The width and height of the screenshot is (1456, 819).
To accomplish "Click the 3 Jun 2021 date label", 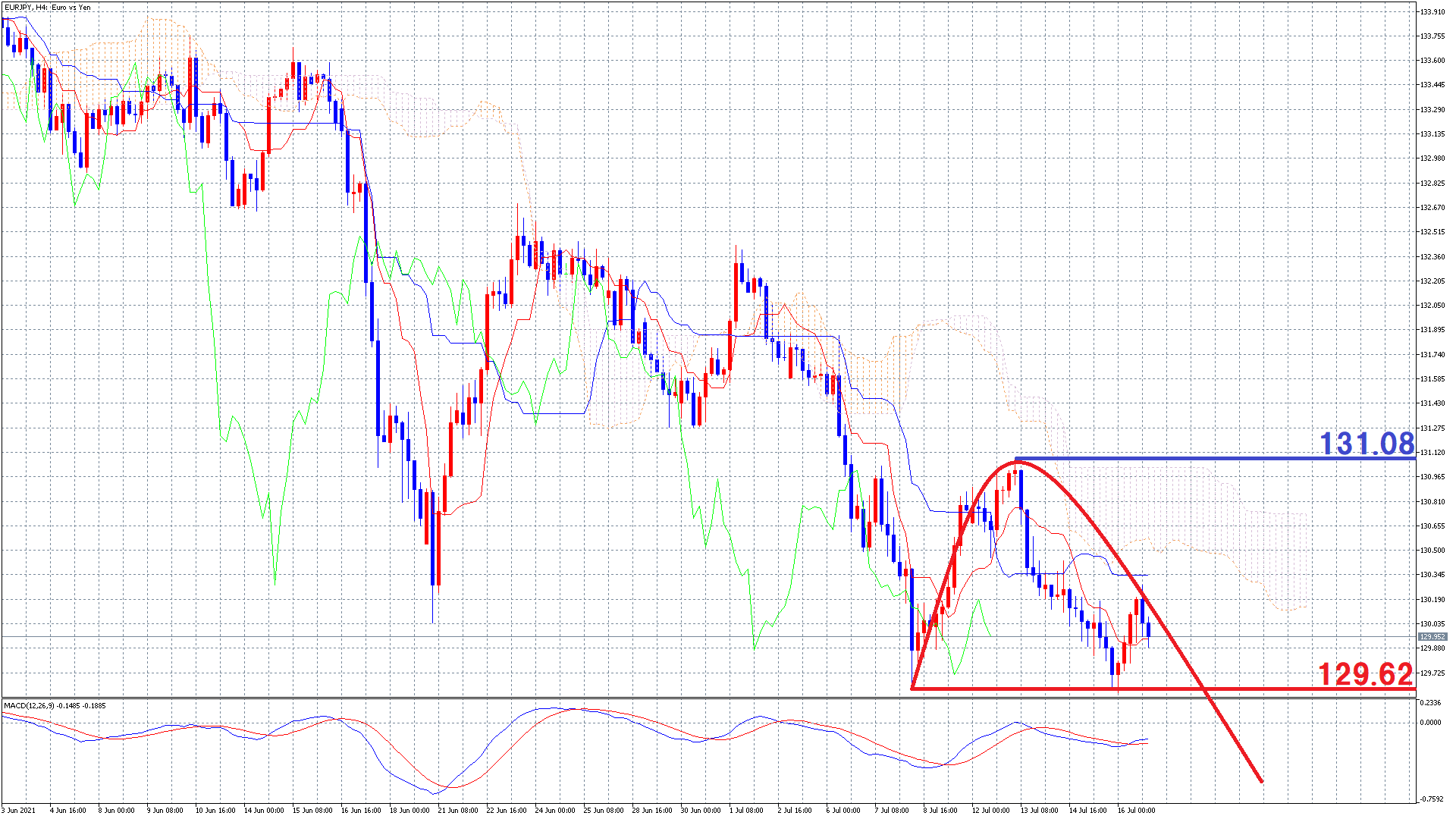I will click(19, 811).
